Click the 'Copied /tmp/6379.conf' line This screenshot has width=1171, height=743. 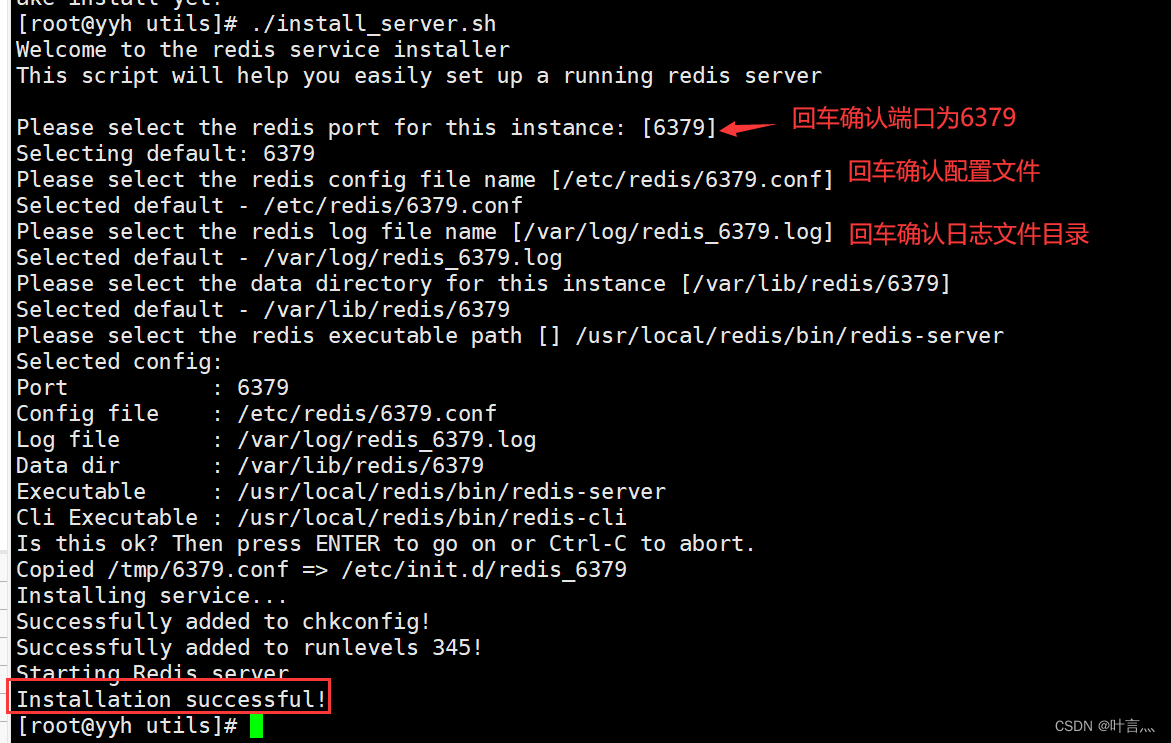[x=321, y=569]
